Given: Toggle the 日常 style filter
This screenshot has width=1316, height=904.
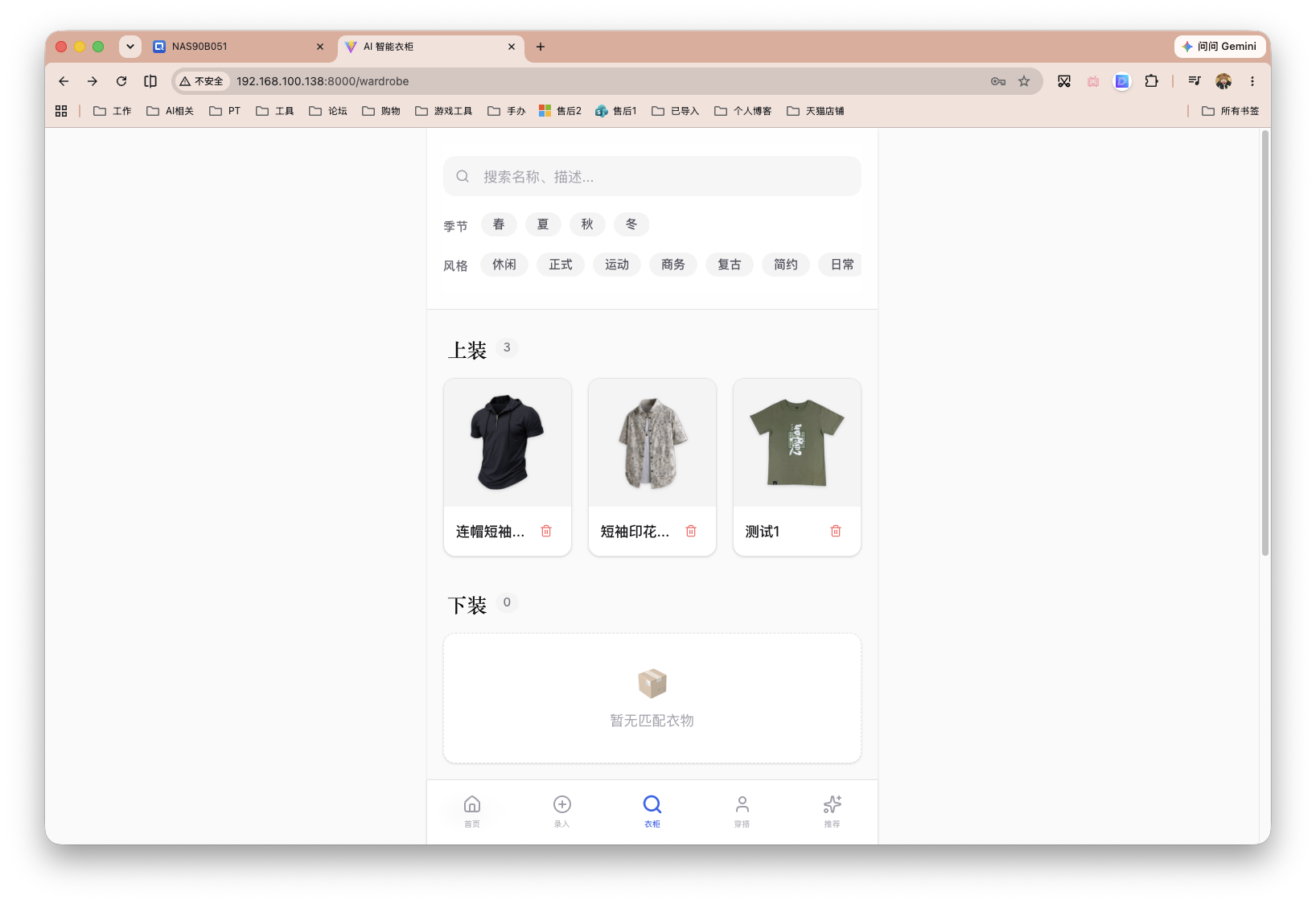Looking at the screenshot, I should point(841,265).
